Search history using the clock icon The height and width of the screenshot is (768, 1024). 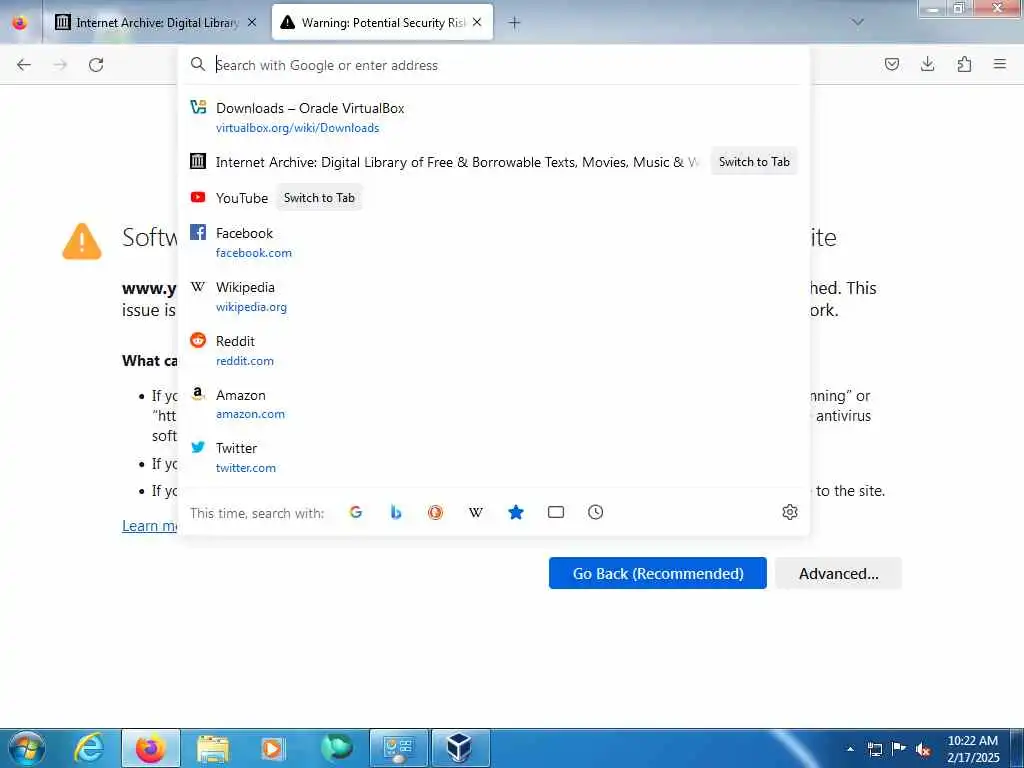(x=596, y=513)
